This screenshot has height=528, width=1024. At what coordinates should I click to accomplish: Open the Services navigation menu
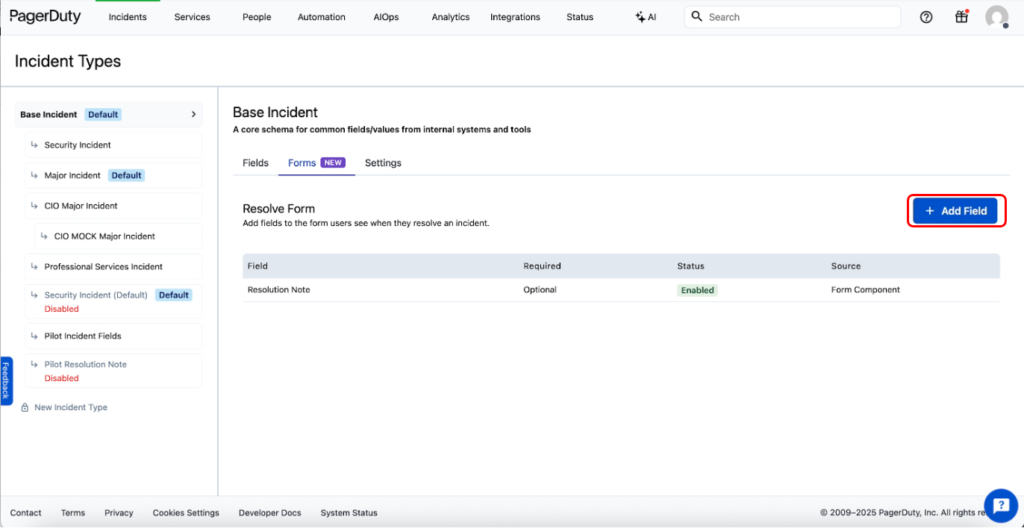(192, 17)
